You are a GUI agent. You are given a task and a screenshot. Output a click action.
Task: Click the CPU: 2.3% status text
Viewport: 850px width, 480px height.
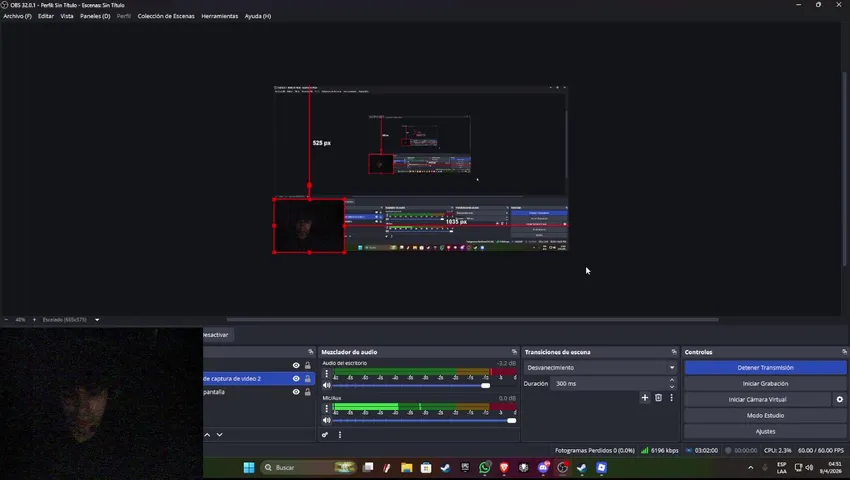pos(777,451)
